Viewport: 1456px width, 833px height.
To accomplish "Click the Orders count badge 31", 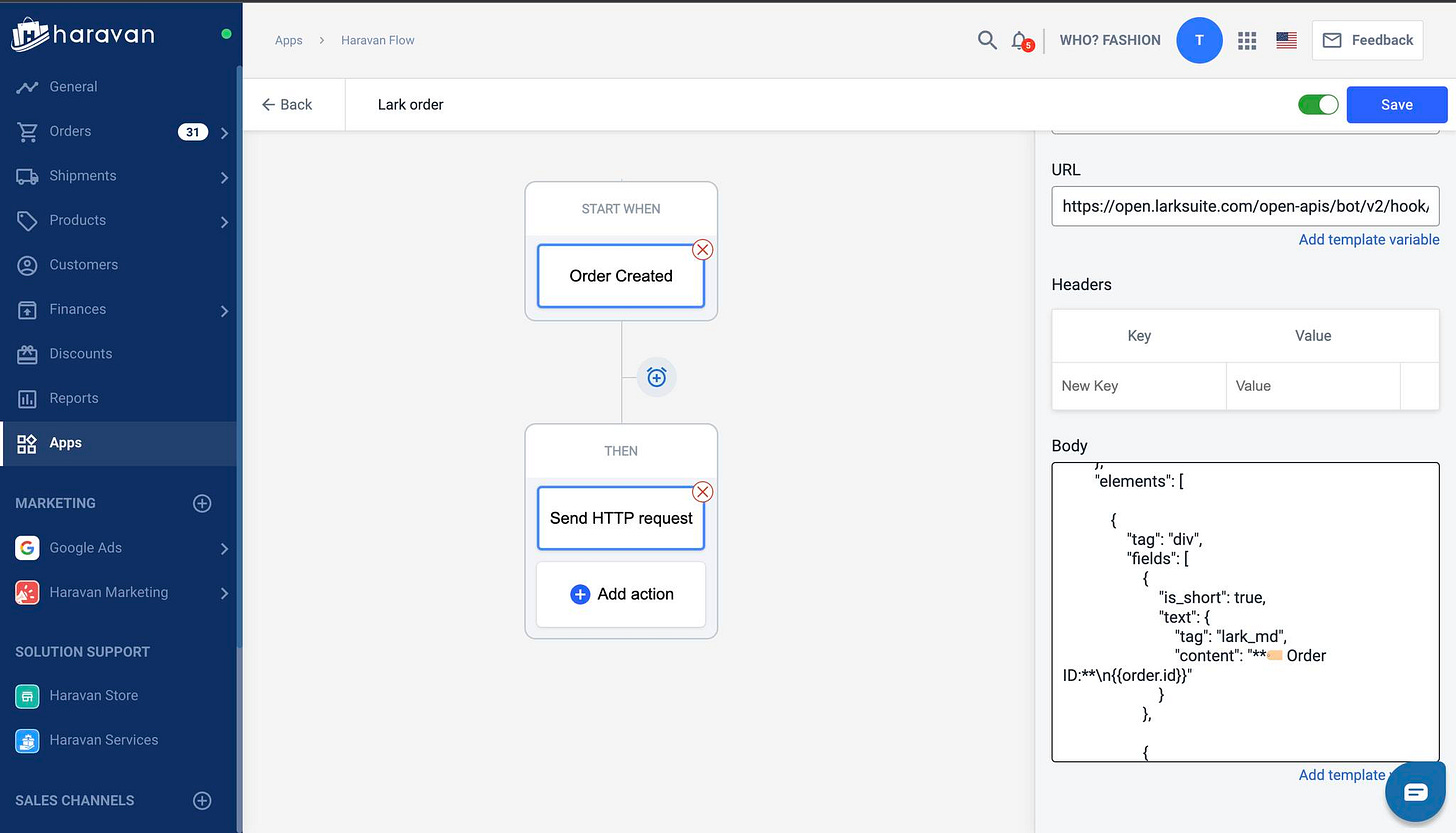I will [193, 131].
